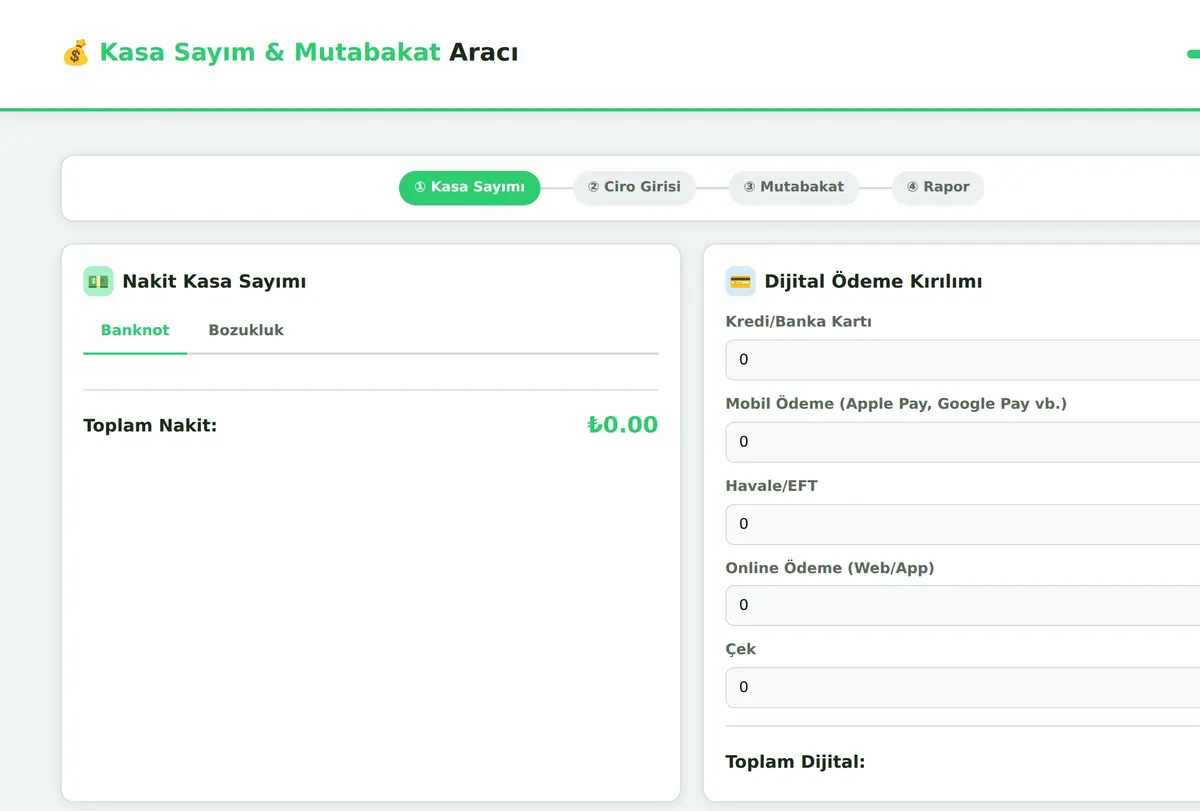Click the Online Ödeme (Web/App) label
Image resolution: width=1200 pixels, height=811 pixels.
(x=829, y=568)
